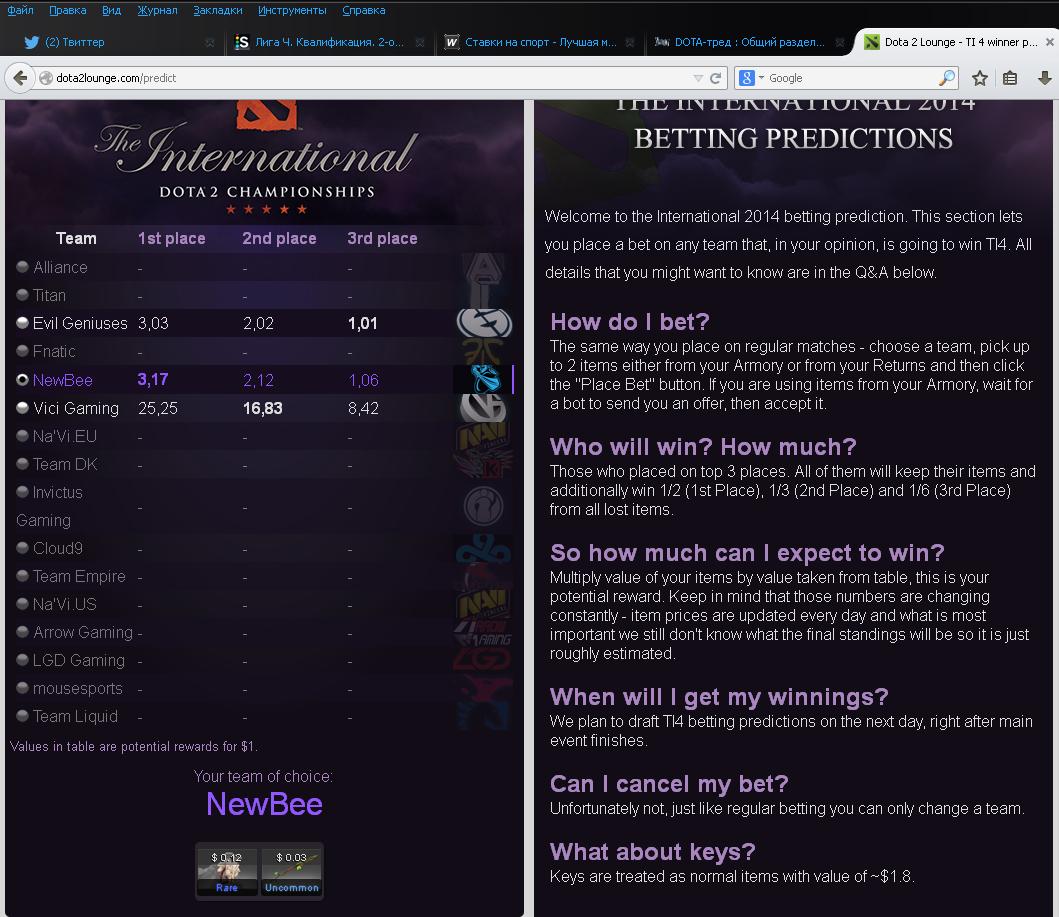Click the Twitter tab bird icon

(x=31, y=42)
